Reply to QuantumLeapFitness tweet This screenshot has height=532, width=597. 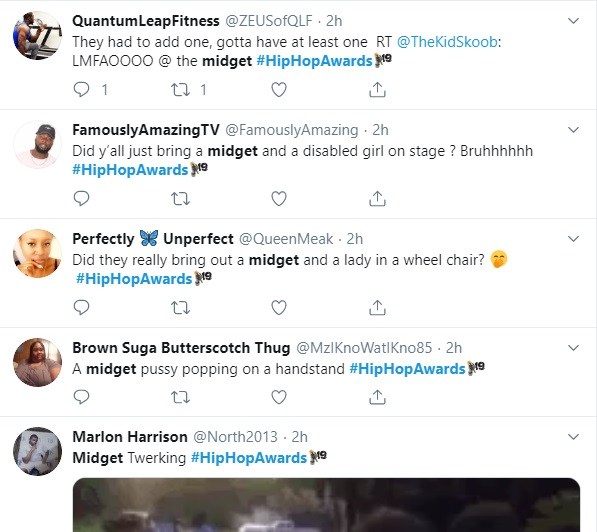click(x=81, y=90)
